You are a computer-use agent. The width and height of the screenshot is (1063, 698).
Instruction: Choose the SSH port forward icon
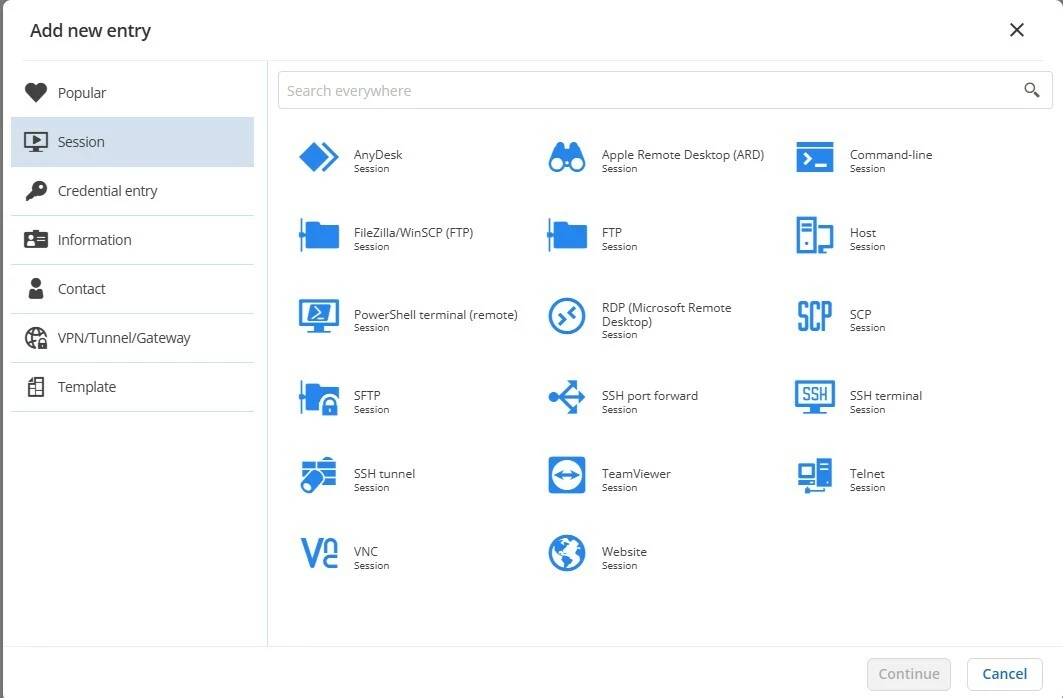click(567, 397)
